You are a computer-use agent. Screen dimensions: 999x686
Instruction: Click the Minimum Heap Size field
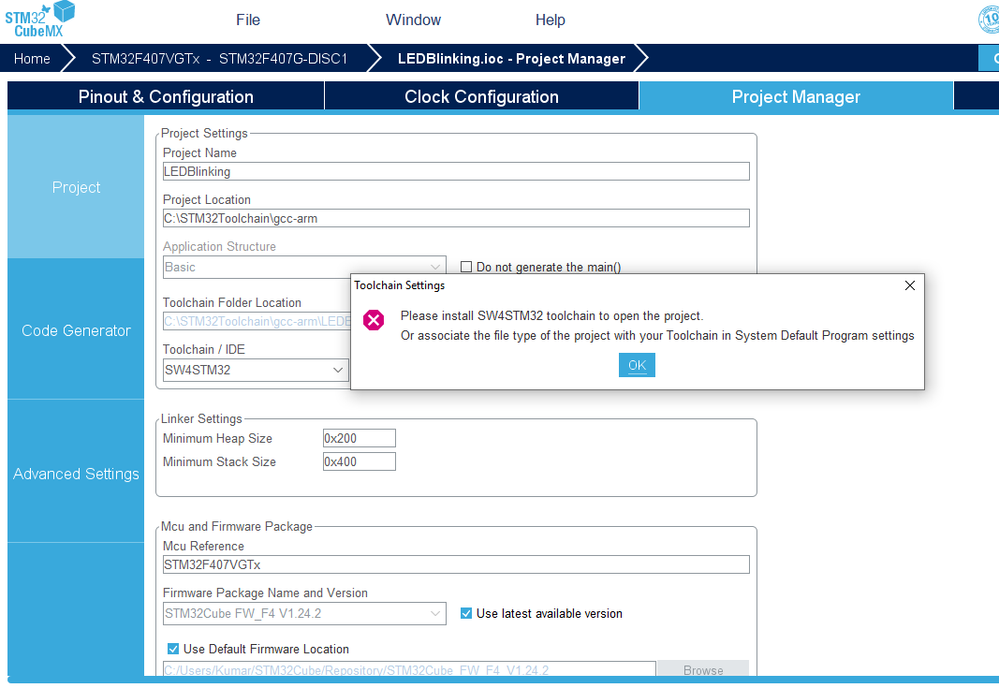point(359,438)
